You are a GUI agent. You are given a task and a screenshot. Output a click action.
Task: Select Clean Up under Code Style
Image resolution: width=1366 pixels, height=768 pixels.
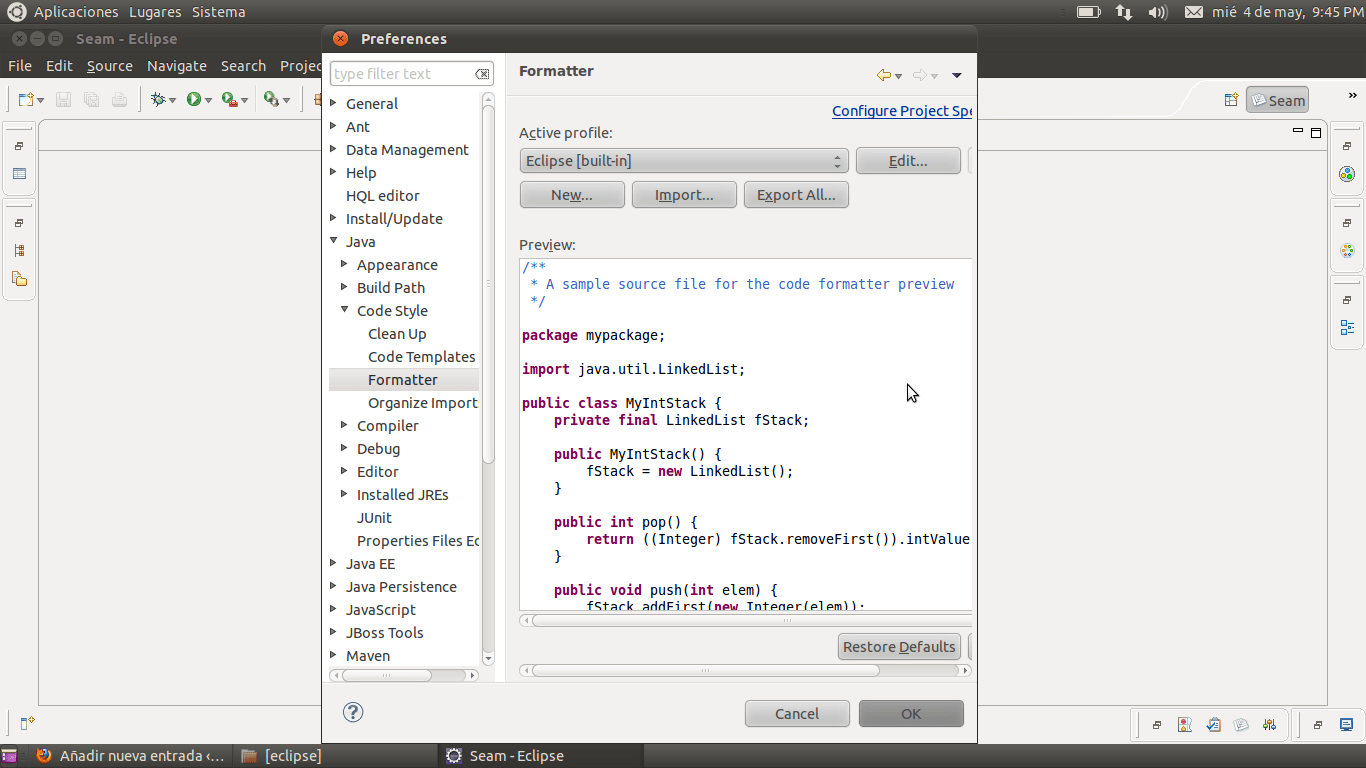pyautogui.click(x=397, y=333)
